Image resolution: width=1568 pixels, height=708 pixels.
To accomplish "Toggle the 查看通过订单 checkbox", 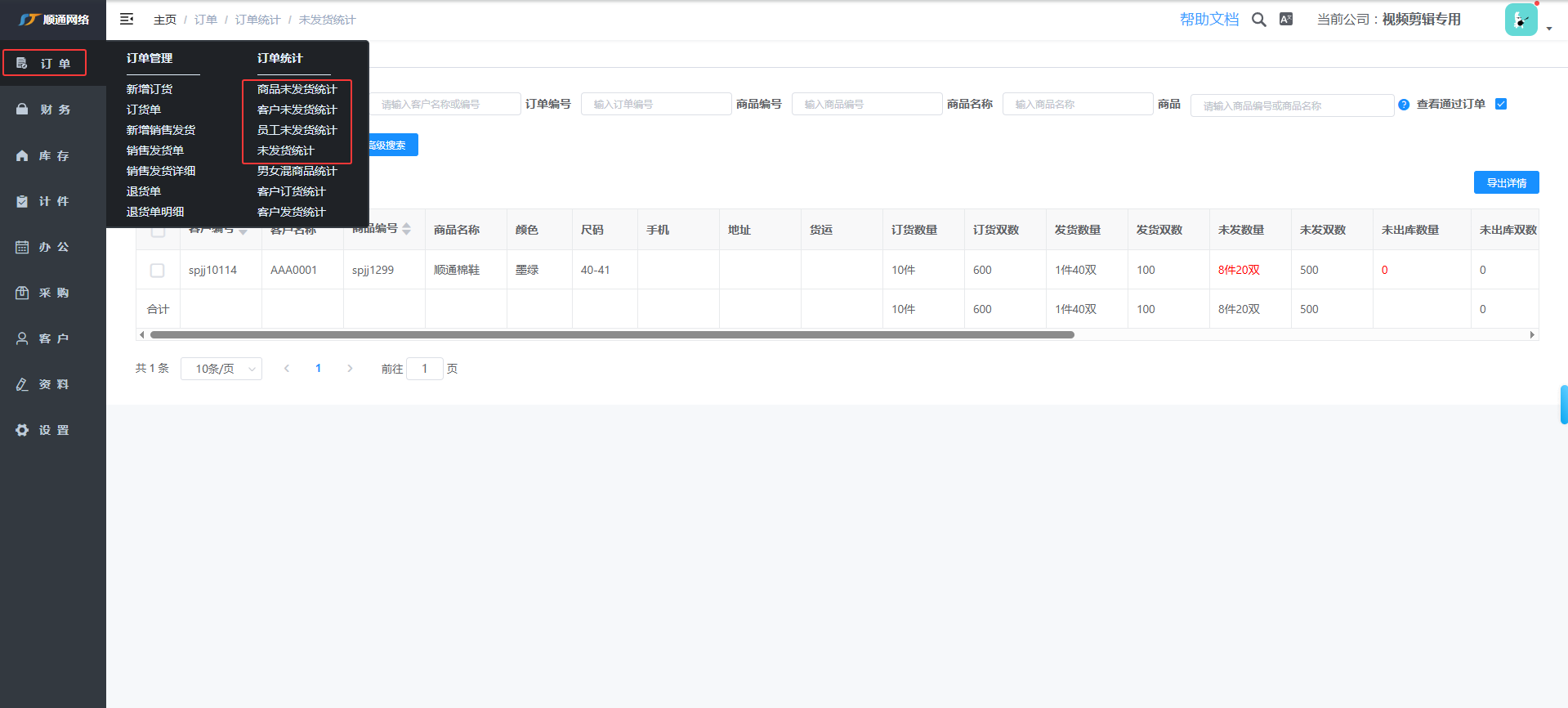I will 1501,104.
